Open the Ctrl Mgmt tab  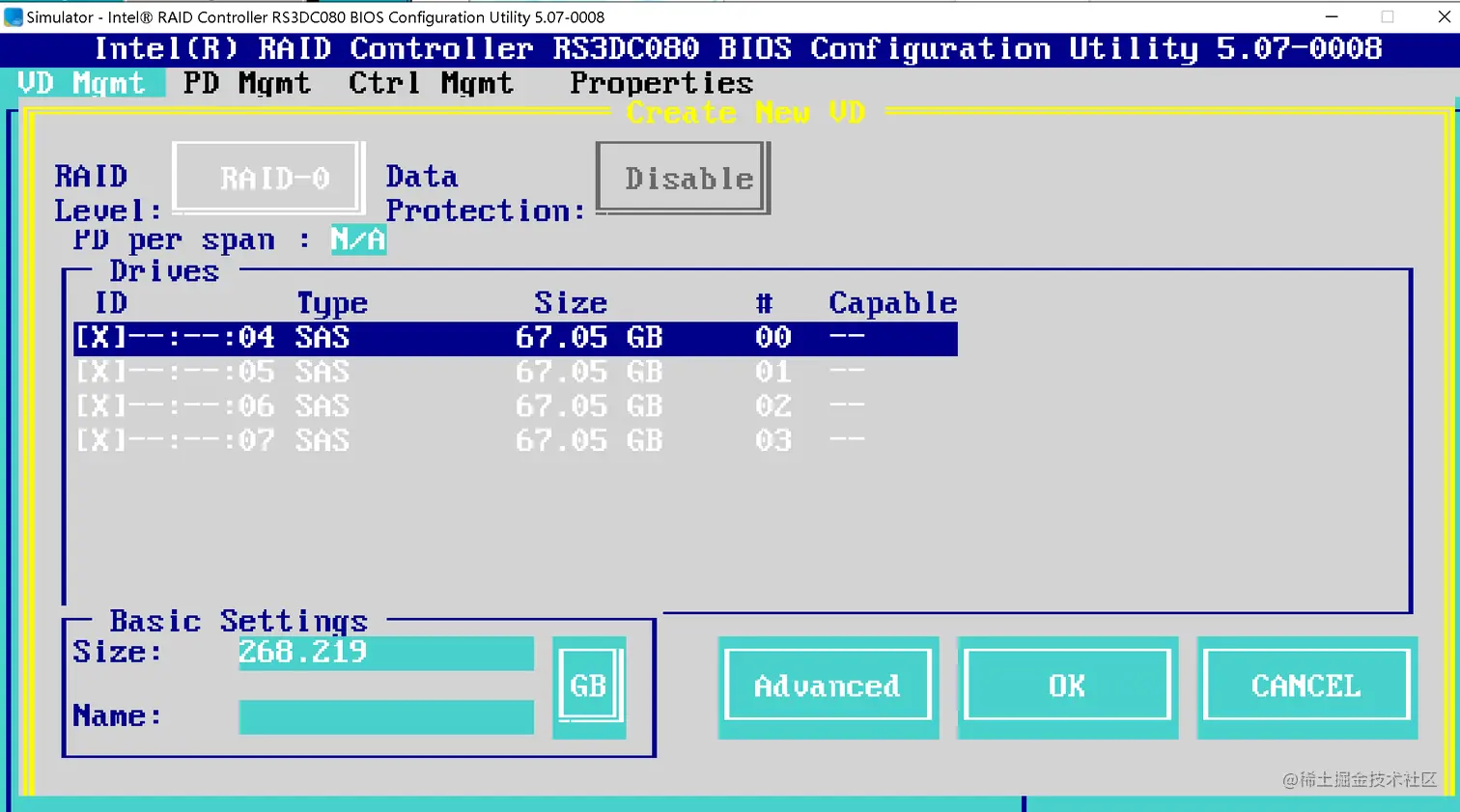point(431,83)
